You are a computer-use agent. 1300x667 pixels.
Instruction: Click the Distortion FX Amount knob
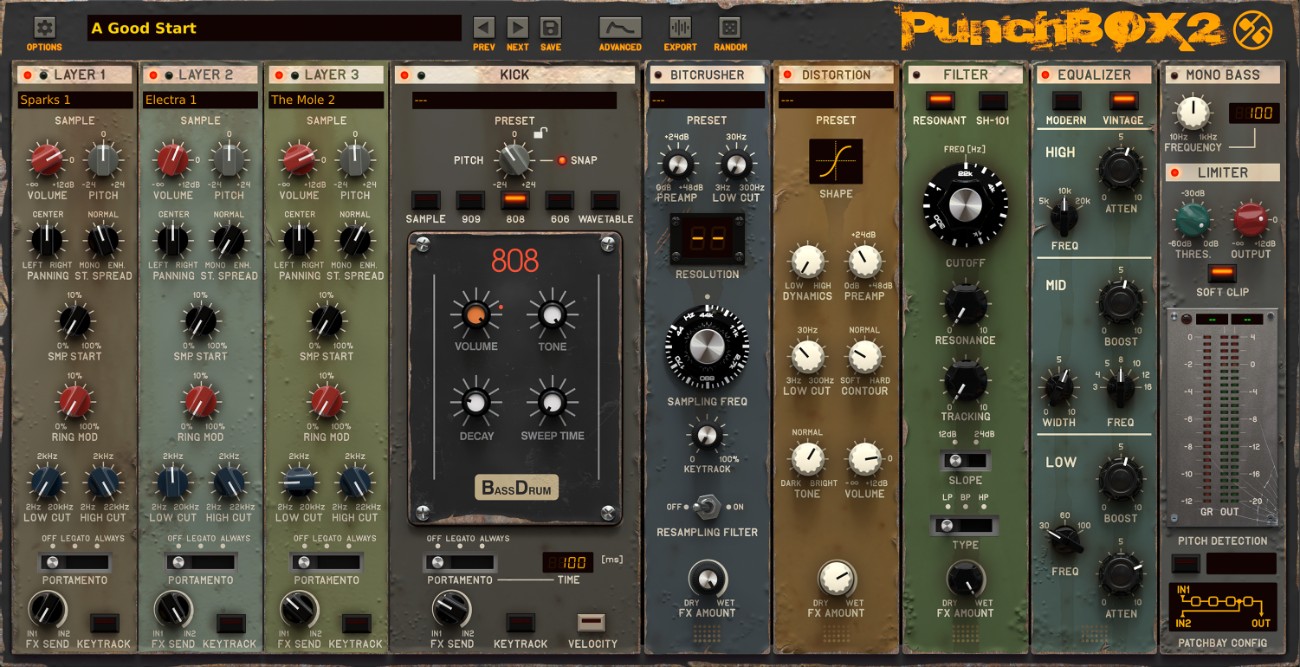[836, 578]
